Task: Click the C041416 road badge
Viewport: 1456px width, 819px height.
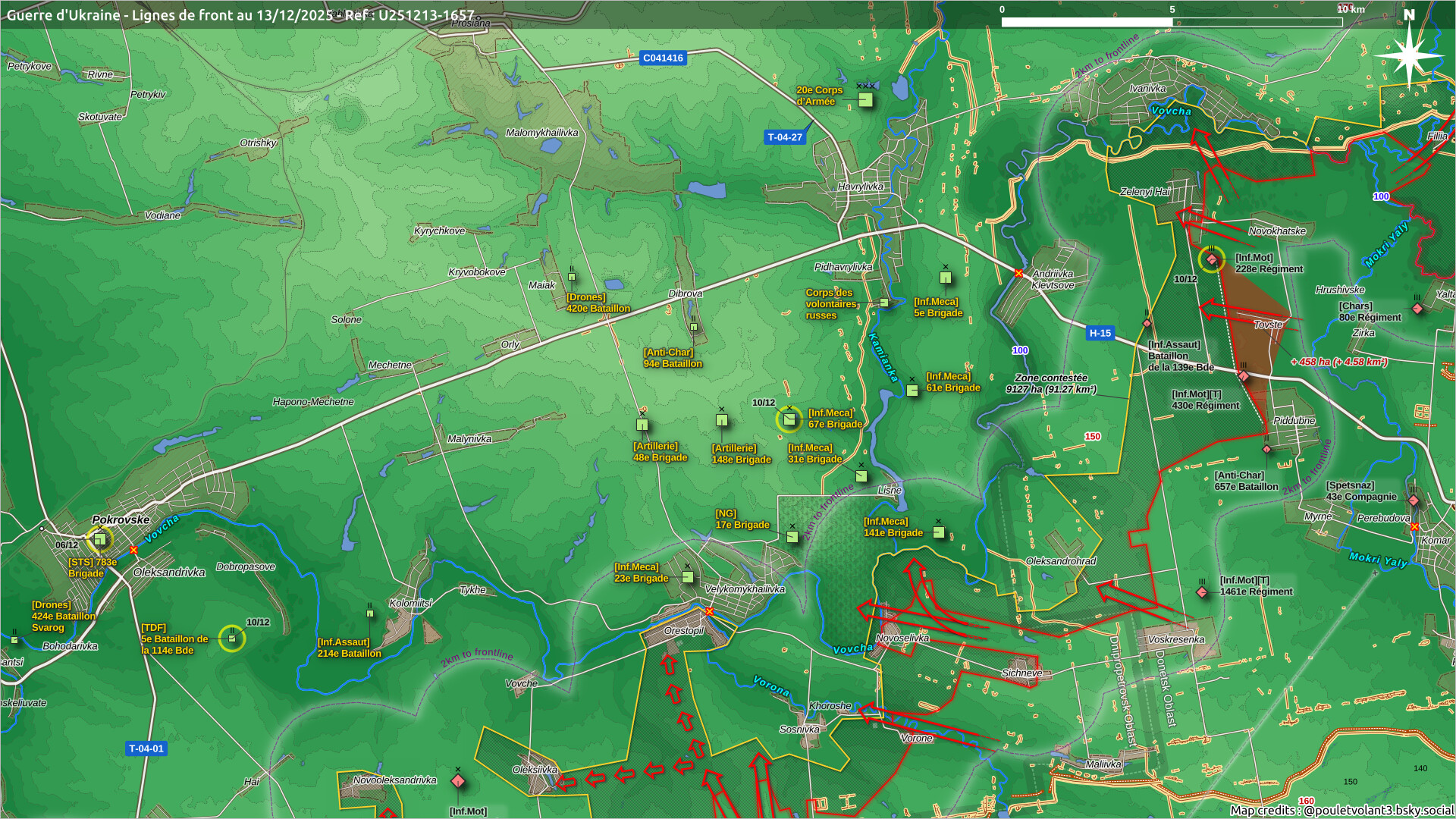Action: (663, 58)
